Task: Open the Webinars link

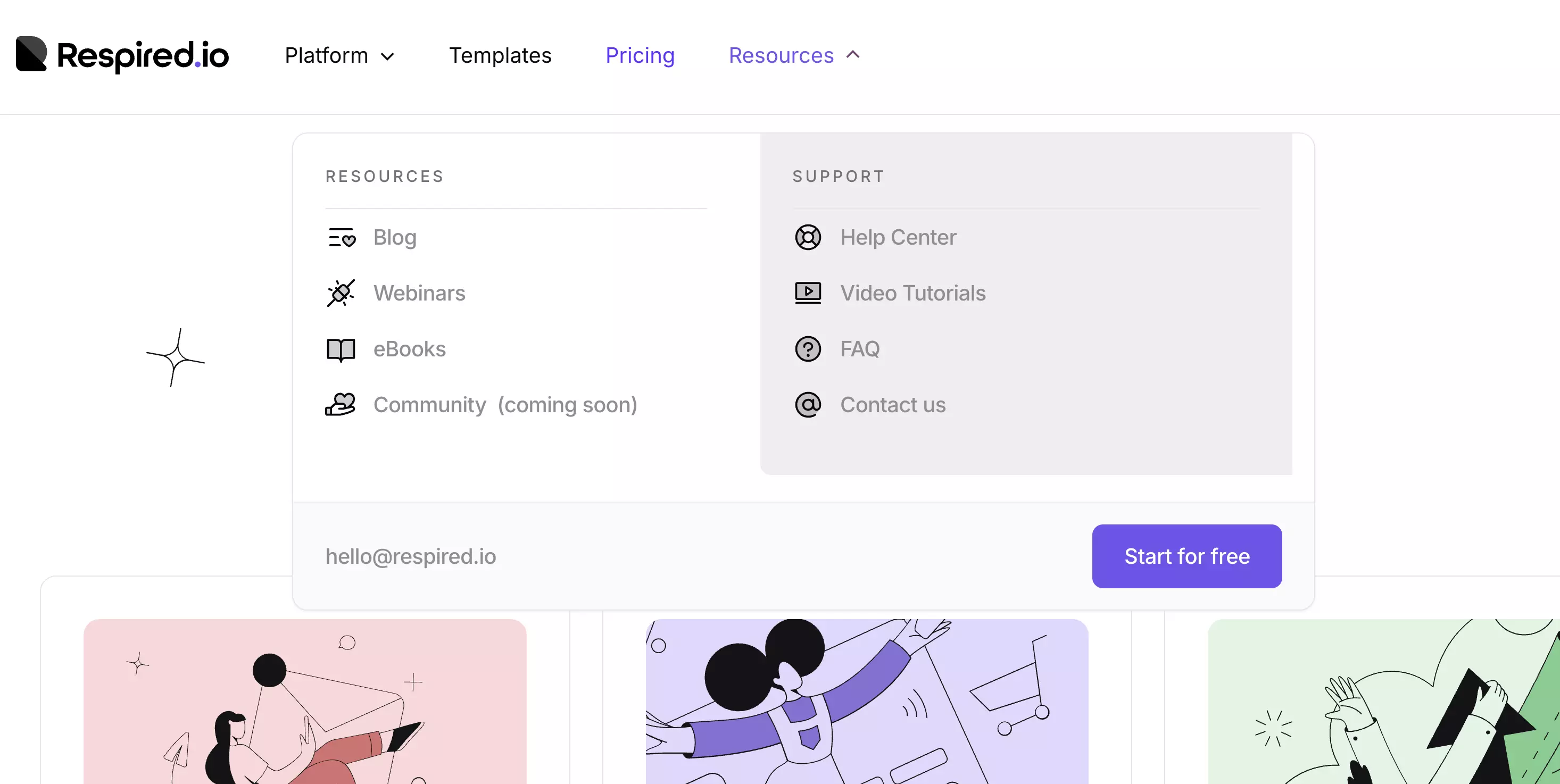Action: pos(419,293)
